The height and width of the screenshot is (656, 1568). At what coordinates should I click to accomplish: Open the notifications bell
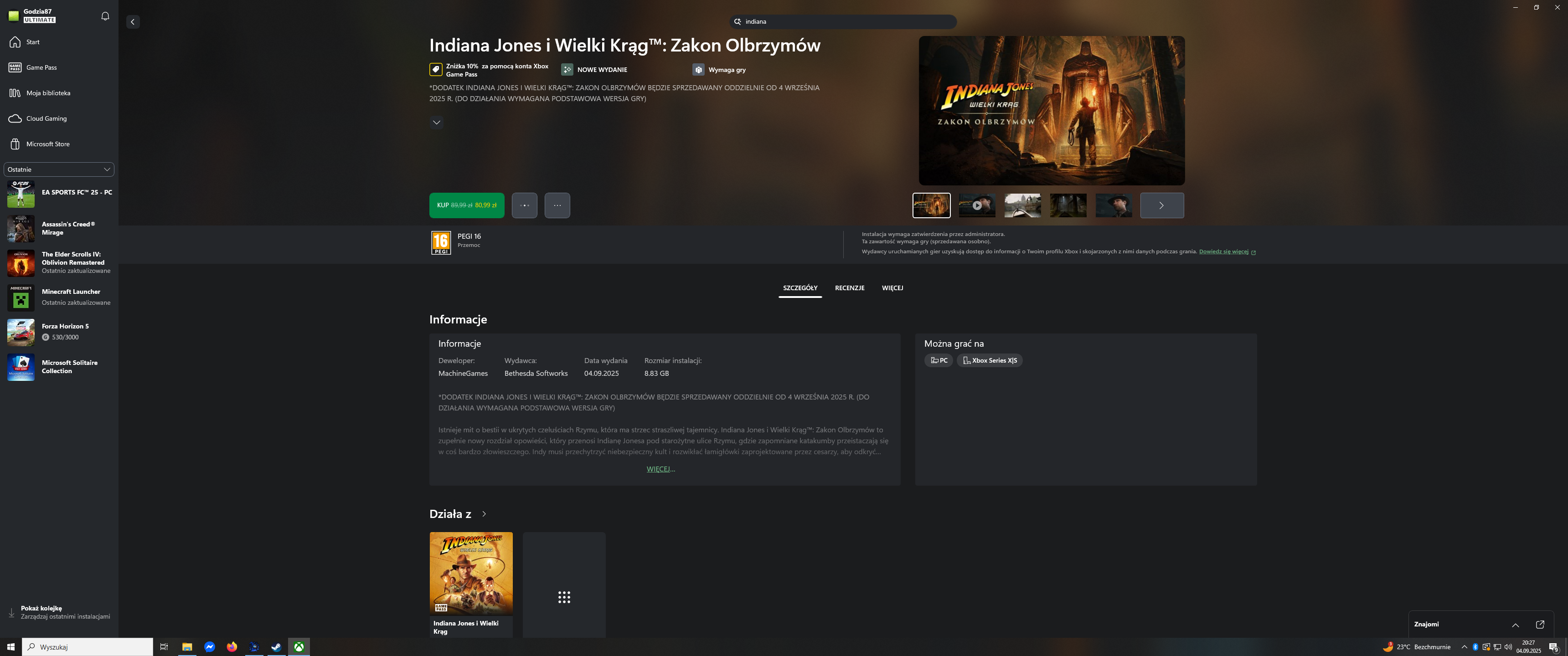click(105, 16)
